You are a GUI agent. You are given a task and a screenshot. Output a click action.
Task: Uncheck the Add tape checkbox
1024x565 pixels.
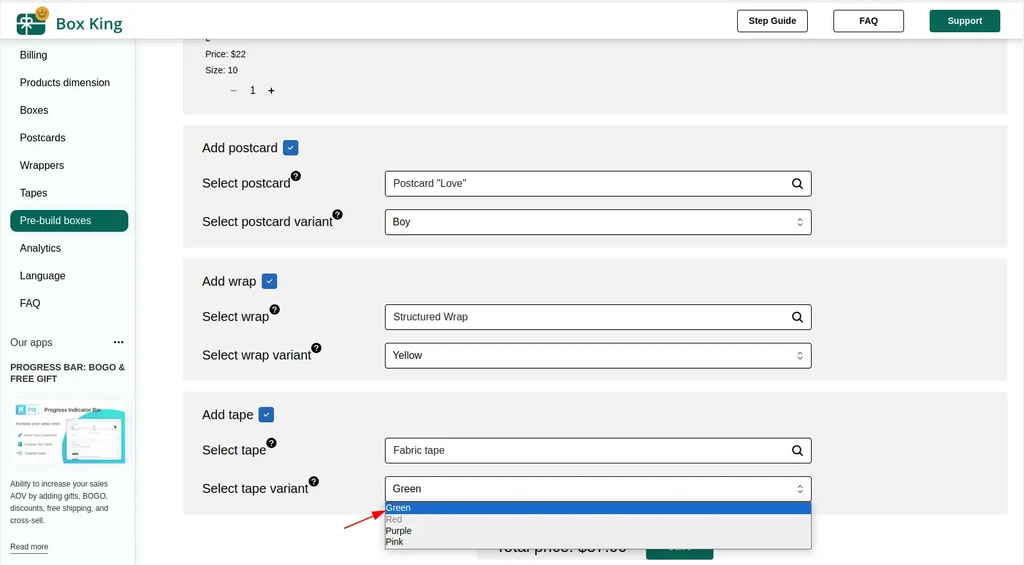click(266, 415)
